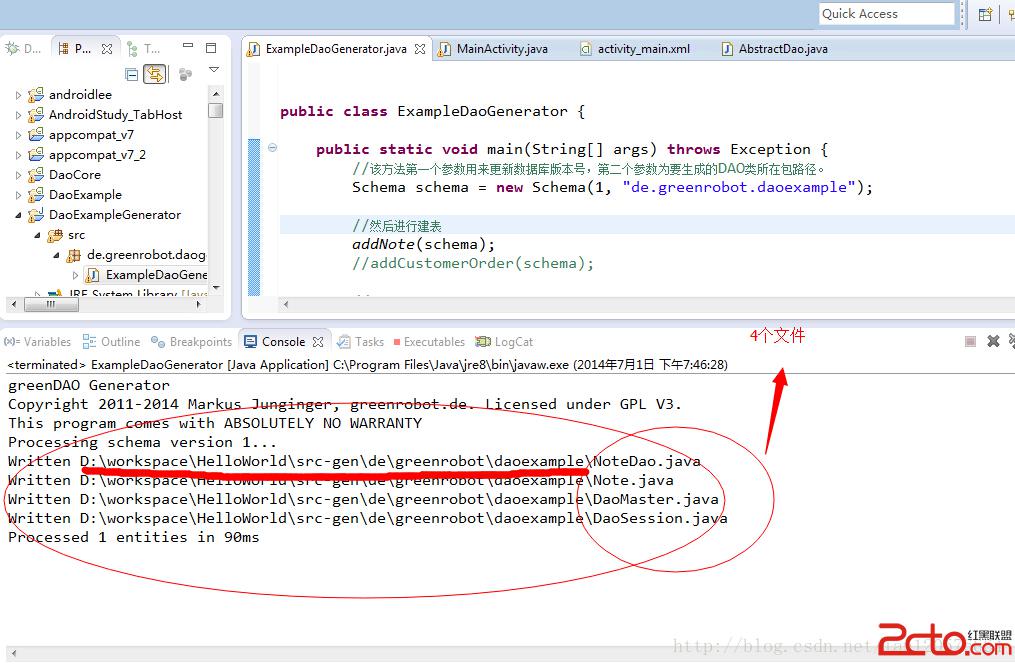Expand the ExampleDaoGenerator.java file node
1015x666 pixels.
click(76, 275)
